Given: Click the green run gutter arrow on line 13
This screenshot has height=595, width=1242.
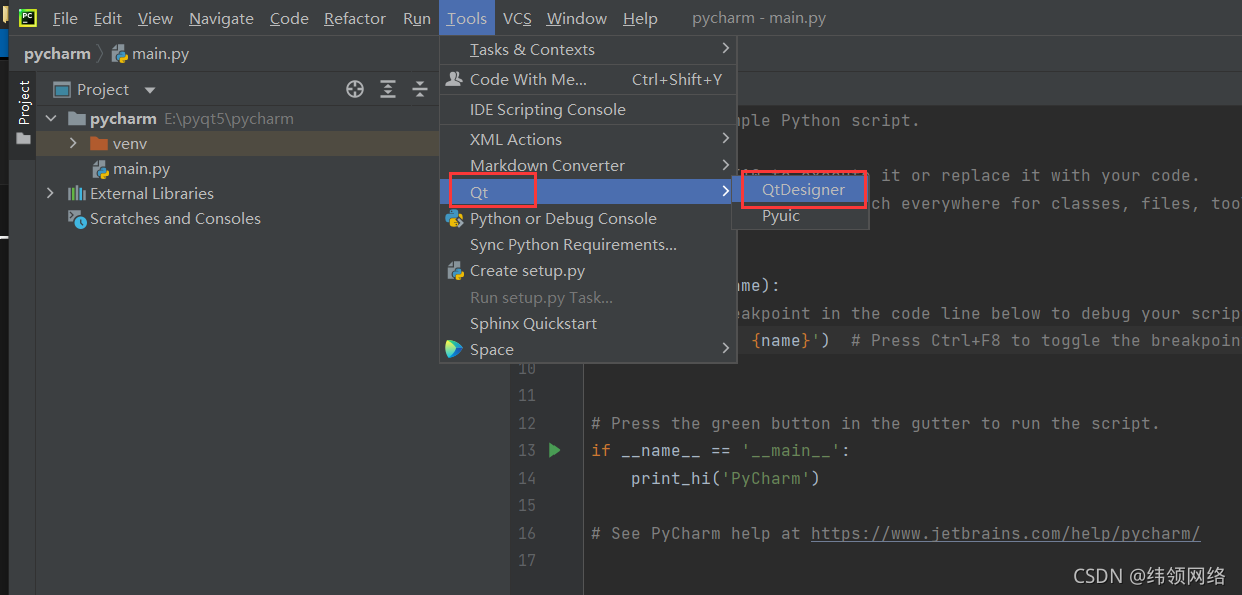Looking at the screenshot, I should tap(555, 450).
